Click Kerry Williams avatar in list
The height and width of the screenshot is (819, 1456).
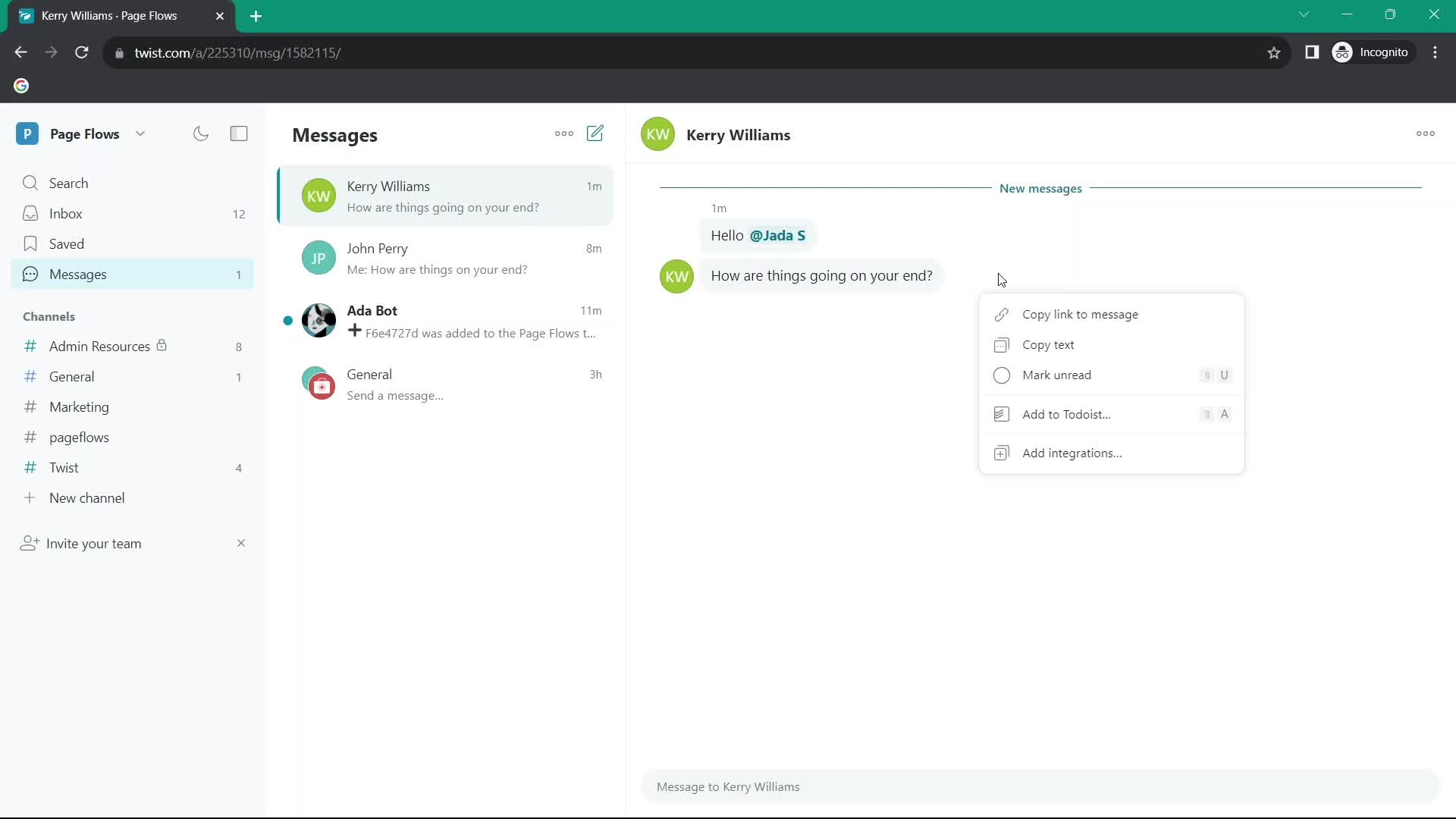tap(318, 196)
